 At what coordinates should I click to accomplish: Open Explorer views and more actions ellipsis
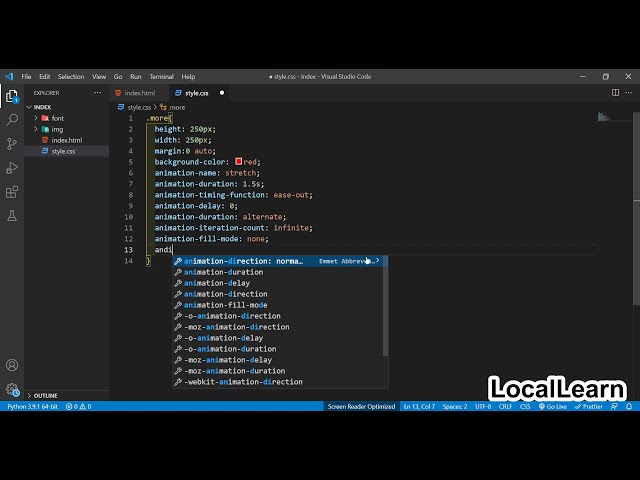point(97,93)
